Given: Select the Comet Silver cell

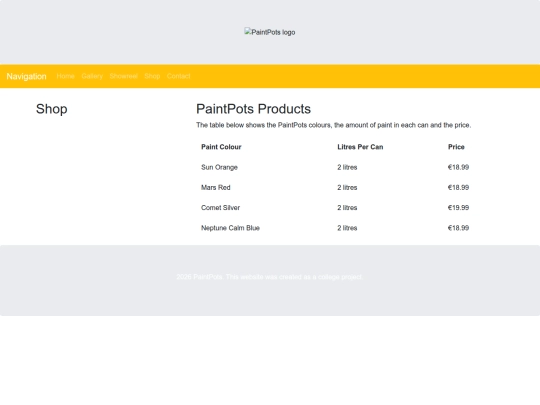Looking at the screenshot, I should [x=220, y=208].
